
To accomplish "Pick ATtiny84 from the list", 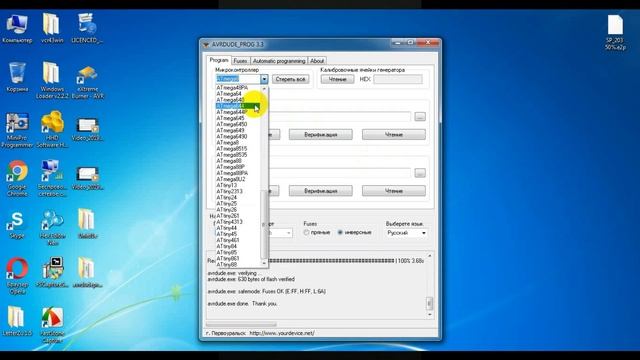I will point(238,247).
